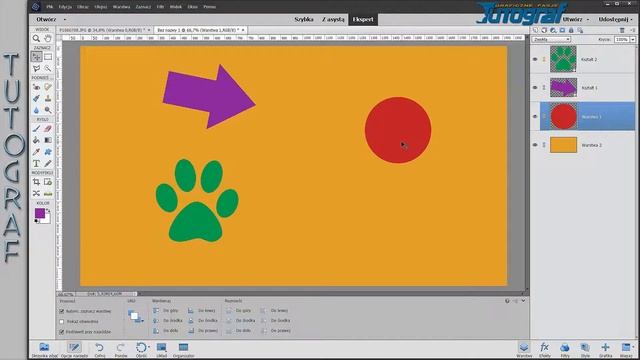Swap foreground and background colors
Viewport: 640px width, 360px height.
click(48, 211)
